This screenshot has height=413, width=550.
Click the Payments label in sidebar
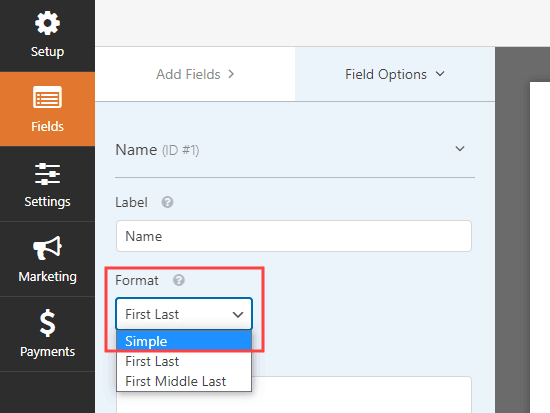47,352
